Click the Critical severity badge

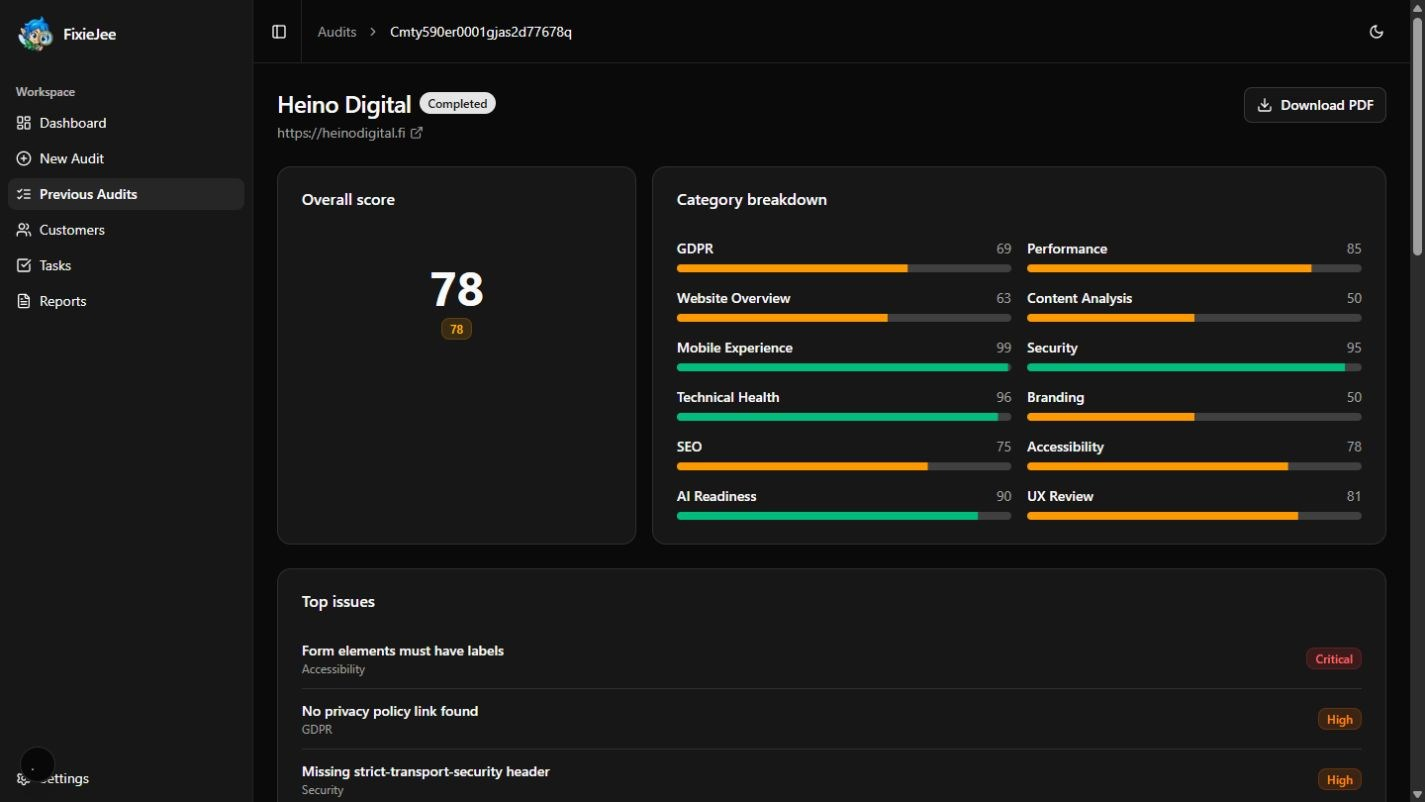1334,659
